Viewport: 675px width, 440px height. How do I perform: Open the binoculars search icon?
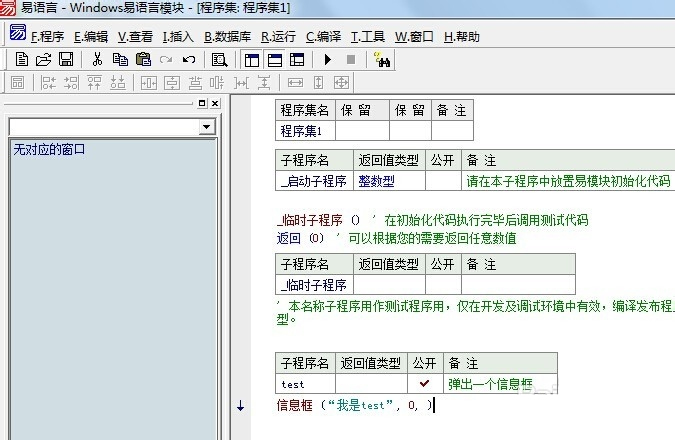(x=381, y=60)
